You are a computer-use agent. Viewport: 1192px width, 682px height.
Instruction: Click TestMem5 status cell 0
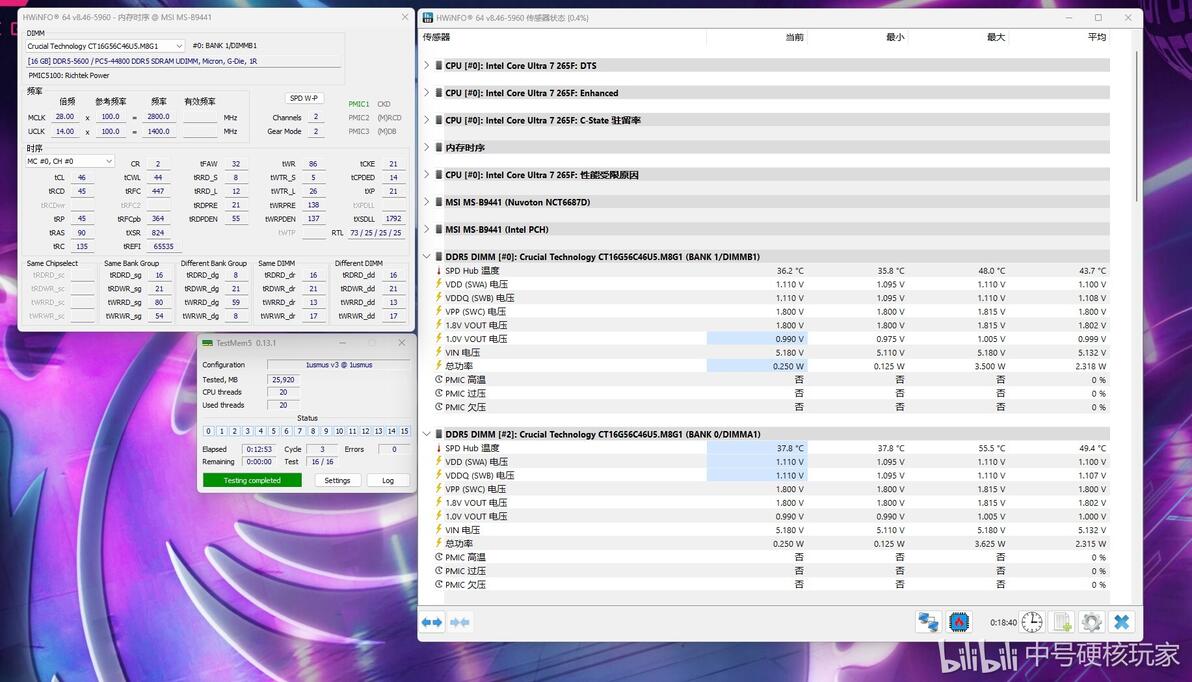tap(208, 431)
